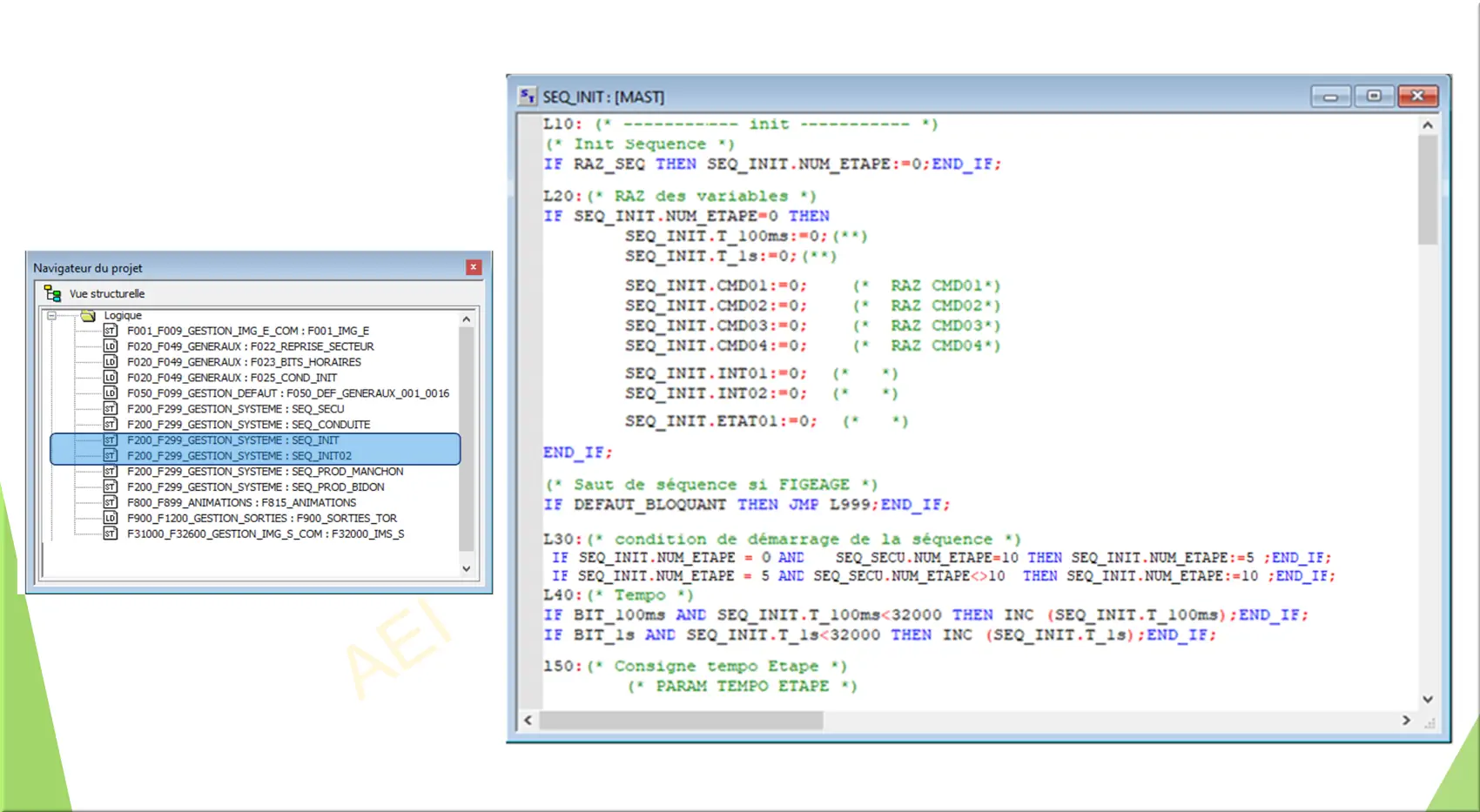Click the L40 Tempo label line
Image resolution: width=1480 pixels, height=812 pixels.
coord(618,595)
